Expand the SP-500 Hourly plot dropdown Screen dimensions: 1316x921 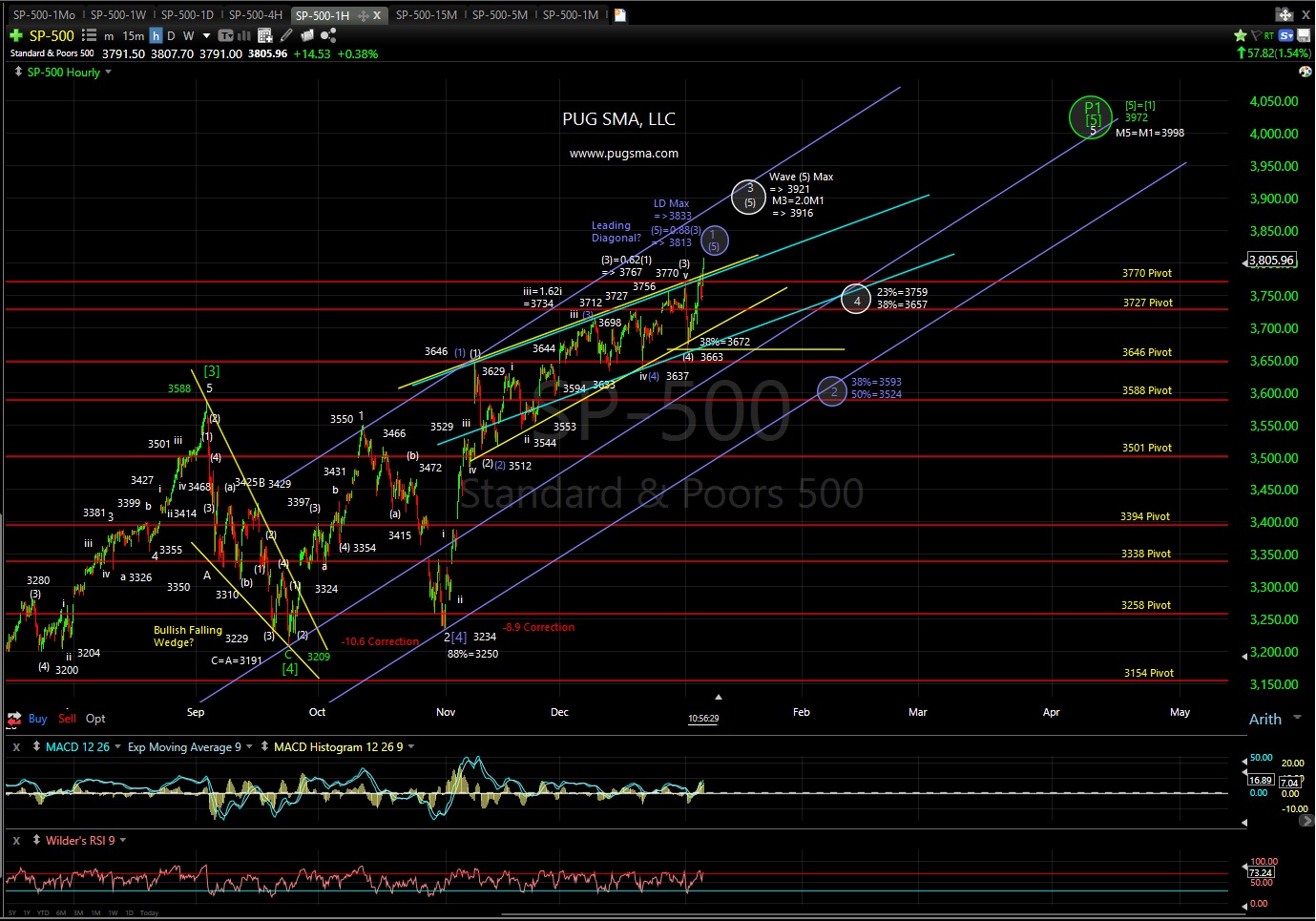pos(108,72)
